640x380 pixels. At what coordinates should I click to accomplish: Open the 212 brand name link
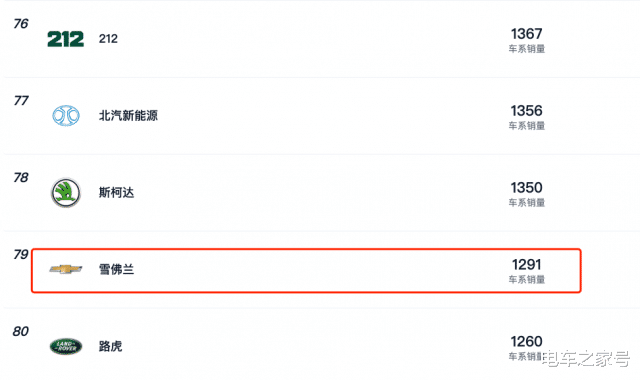(x=108, y=39)
